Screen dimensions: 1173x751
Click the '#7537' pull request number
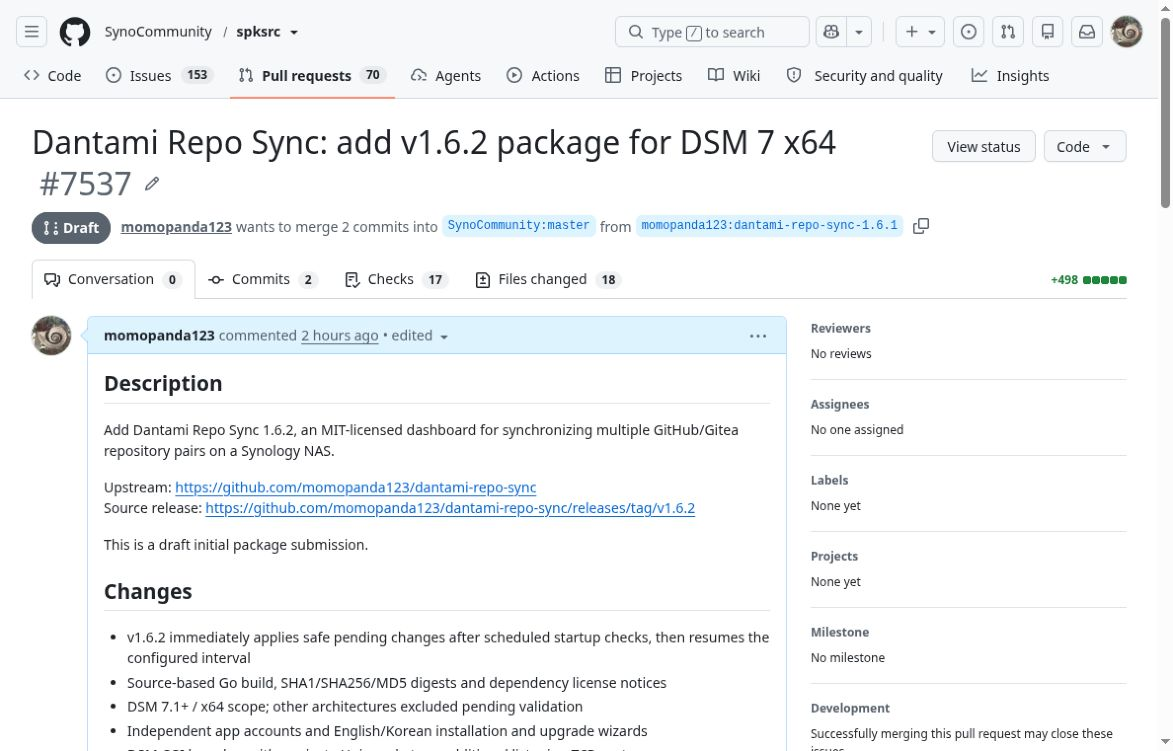click(85, 184)
